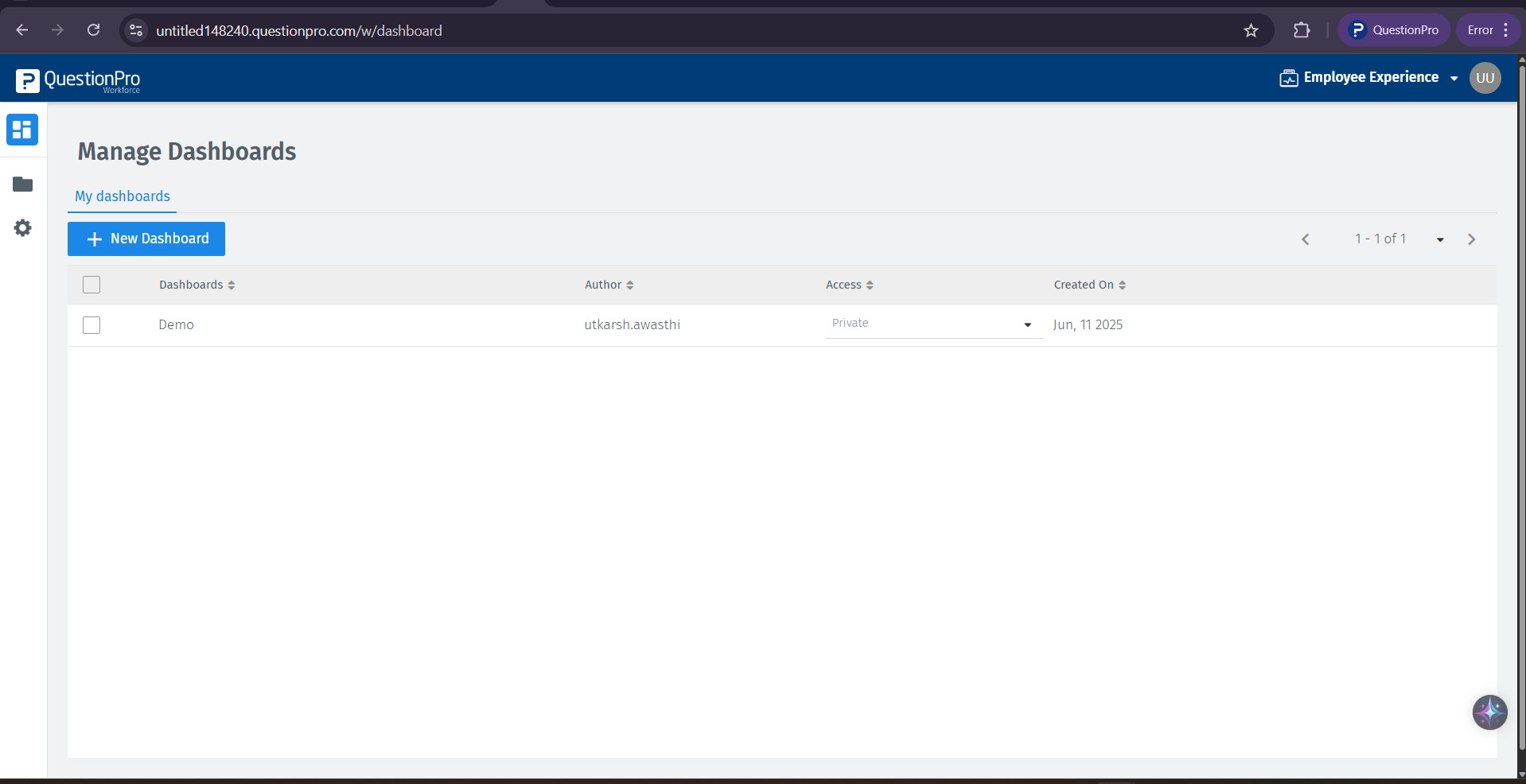Open the AI assistant sparkle button
The image size is (1526, 784).
(1489, 712)
